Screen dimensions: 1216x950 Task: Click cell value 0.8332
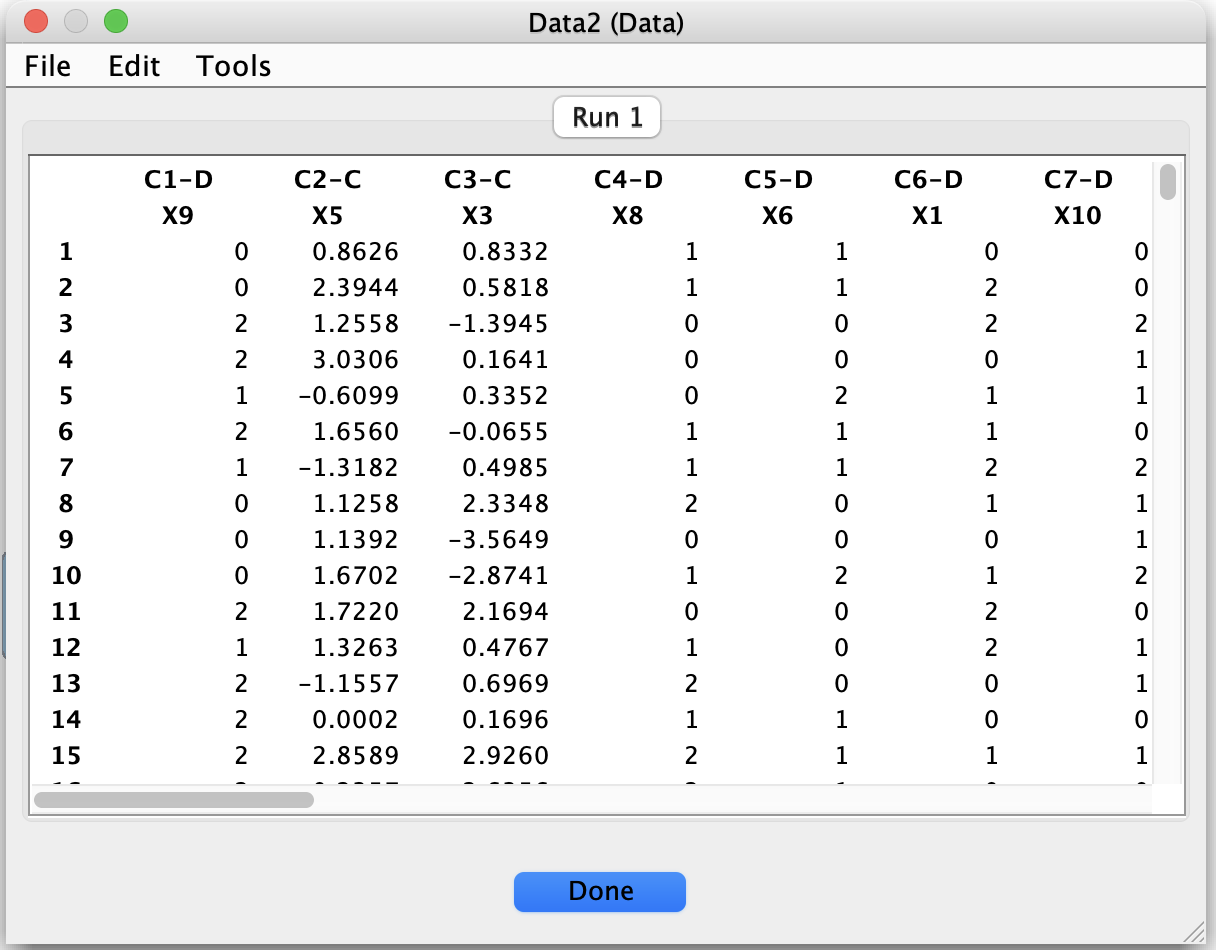click(505, 252)
